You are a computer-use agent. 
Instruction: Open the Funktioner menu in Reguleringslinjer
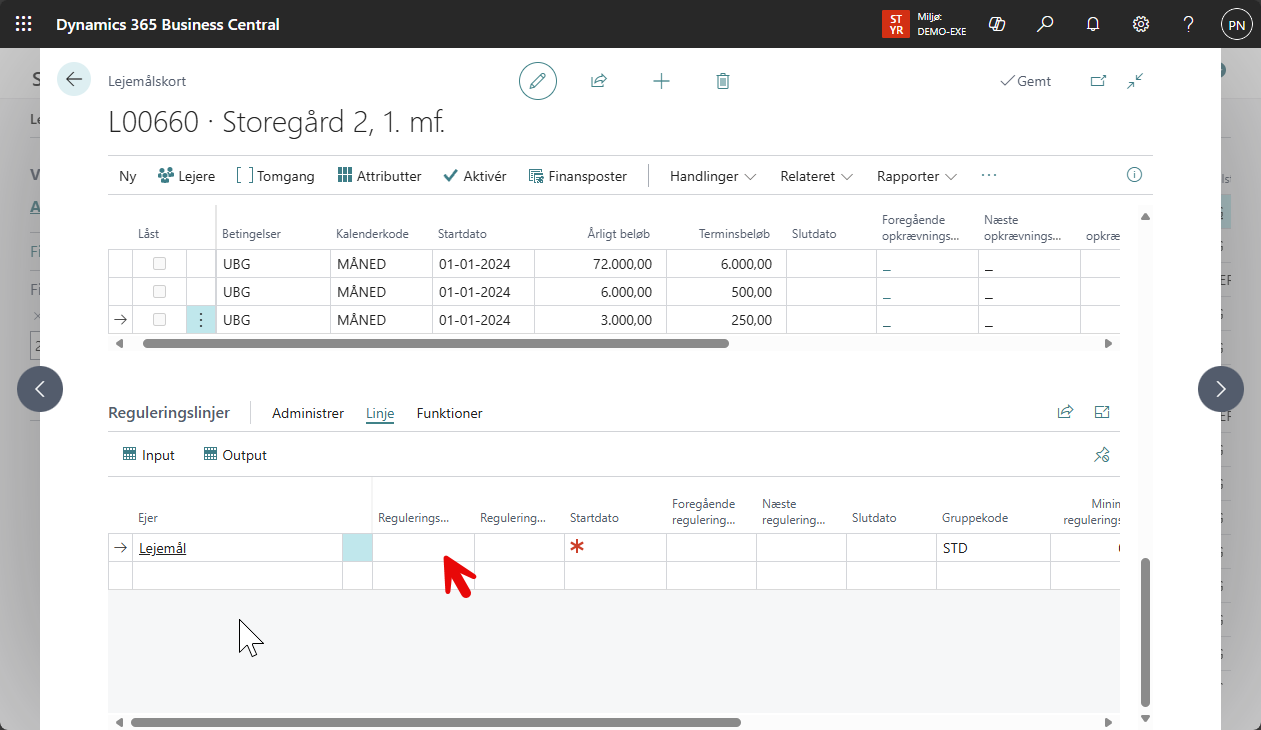pos(449,413)
